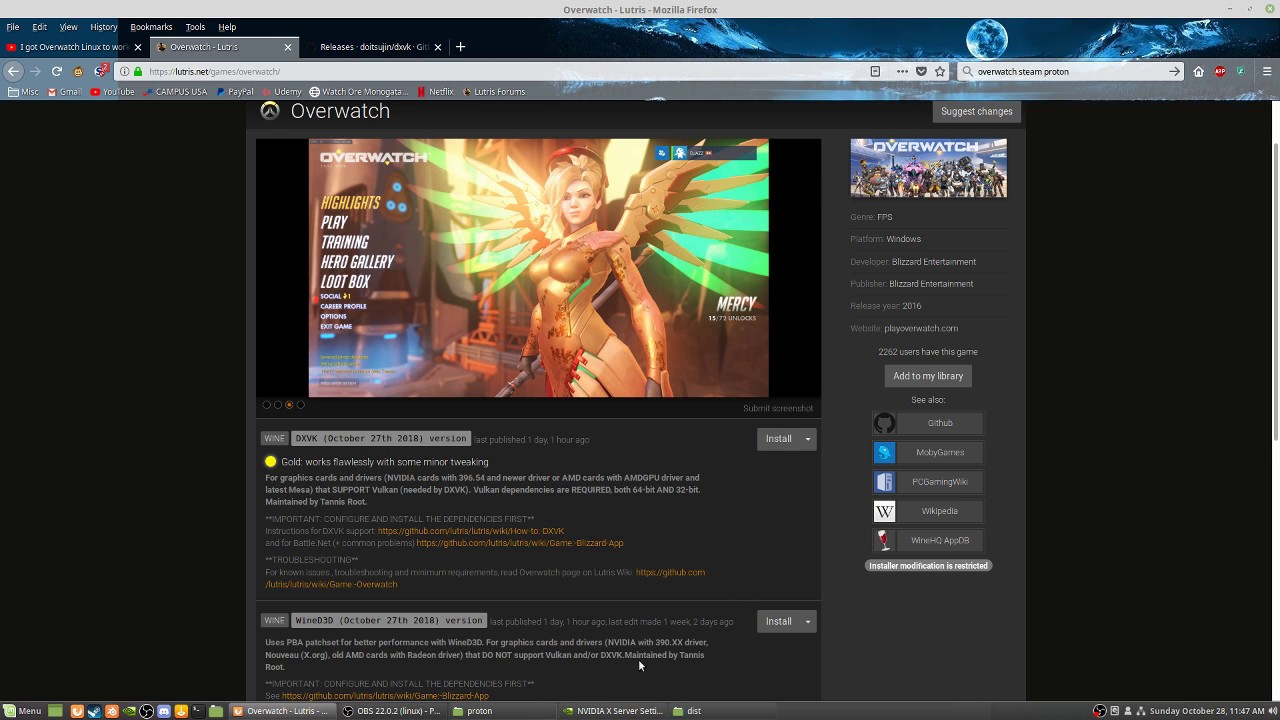Click Add to my library button
The height and width of the screenshot is (720, 1280).
point(928,376)
